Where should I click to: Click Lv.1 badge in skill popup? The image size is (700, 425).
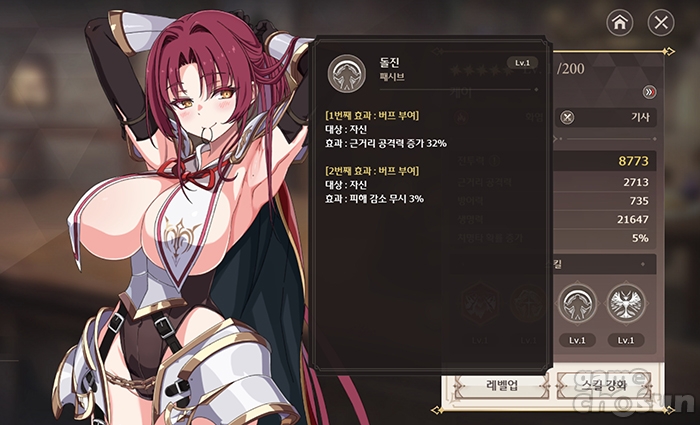click(x=522, y=63)
